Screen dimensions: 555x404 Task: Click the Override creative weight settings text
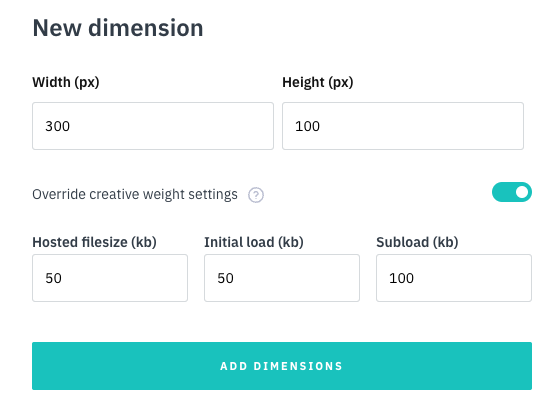tap(135, 194)
